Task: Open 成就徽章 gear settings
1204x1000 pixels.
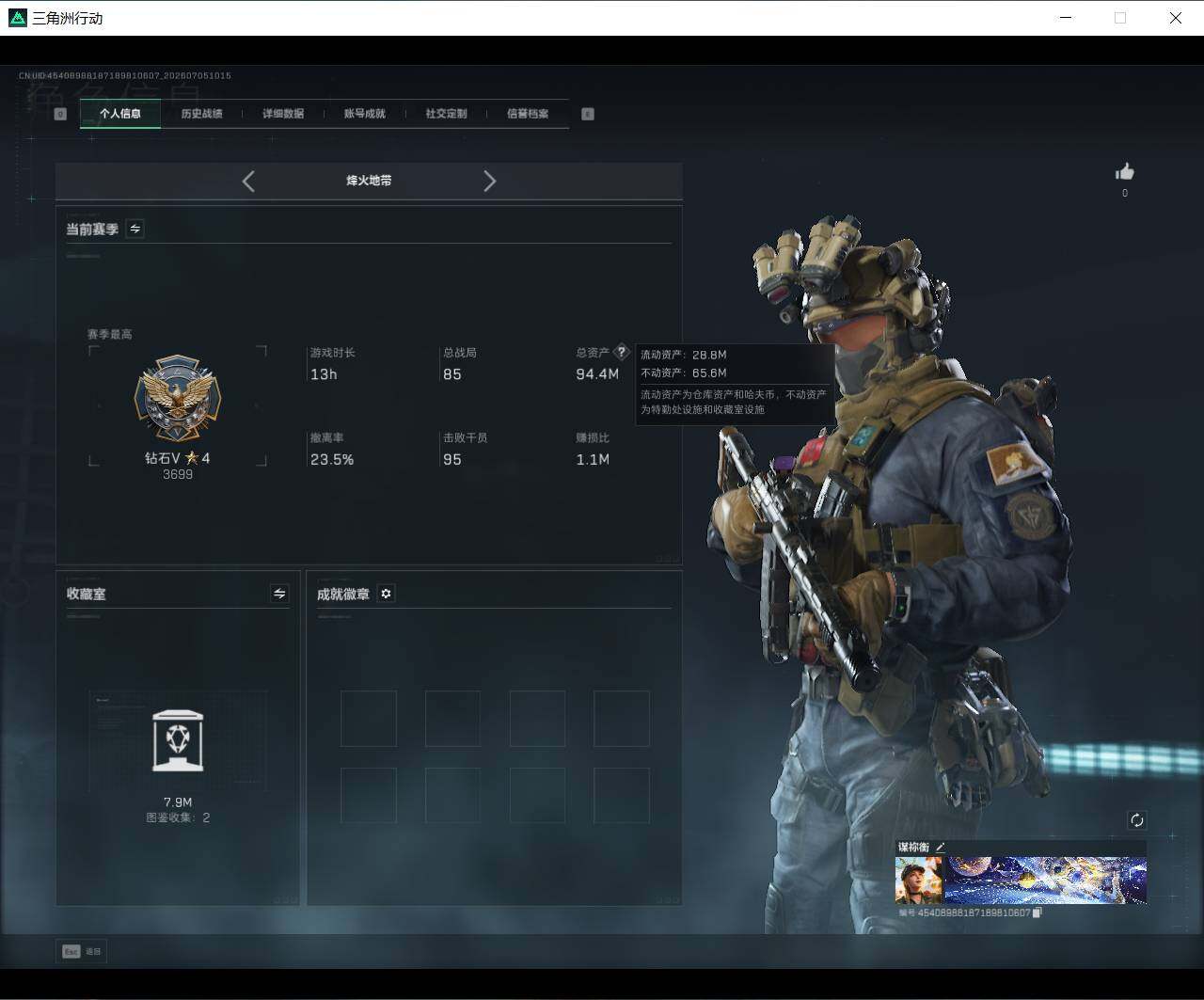Action: pyautogui.click(x=386, y=594)
